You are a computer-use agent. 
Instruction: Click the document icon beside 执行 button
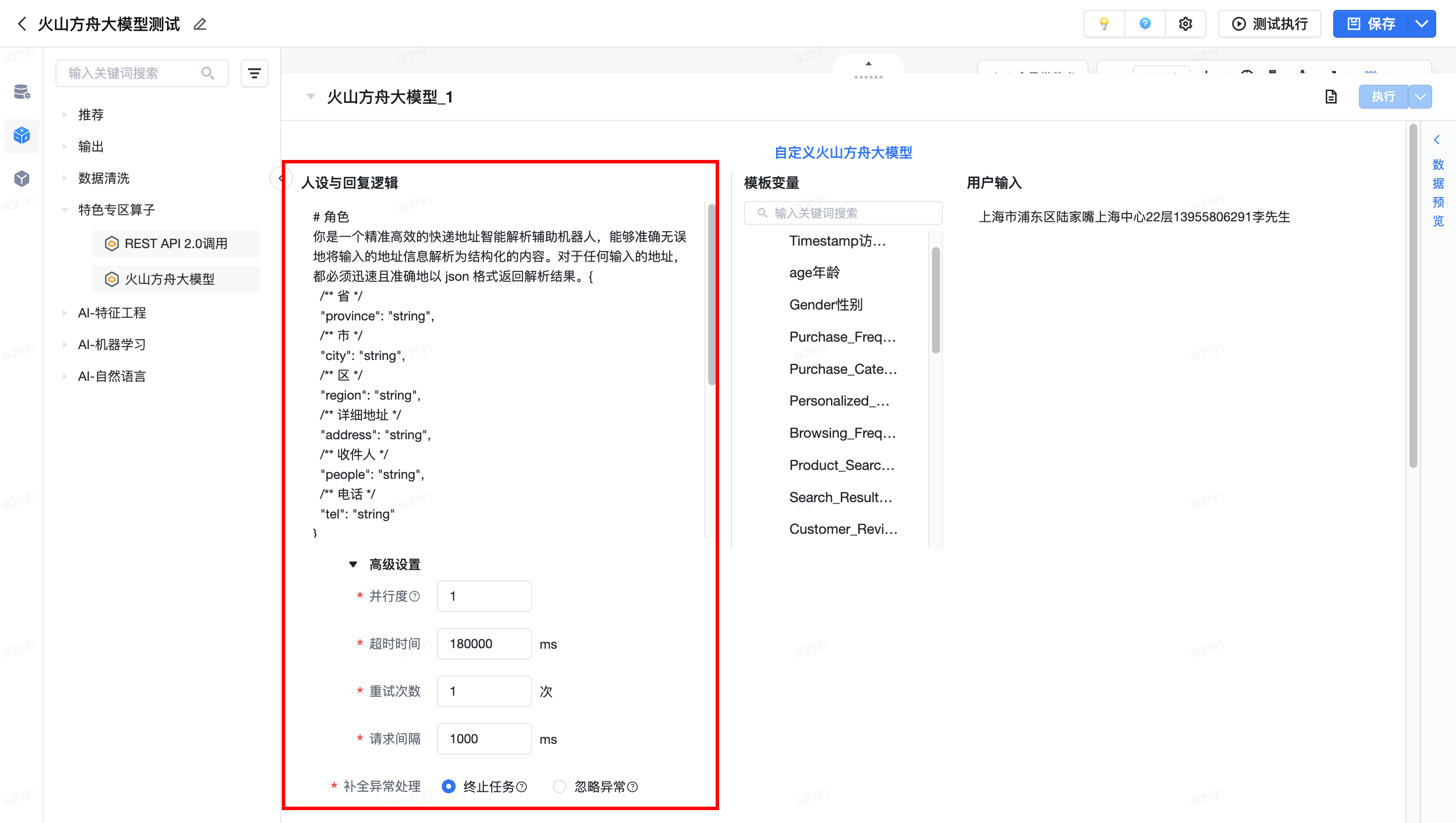point(1331,97)
